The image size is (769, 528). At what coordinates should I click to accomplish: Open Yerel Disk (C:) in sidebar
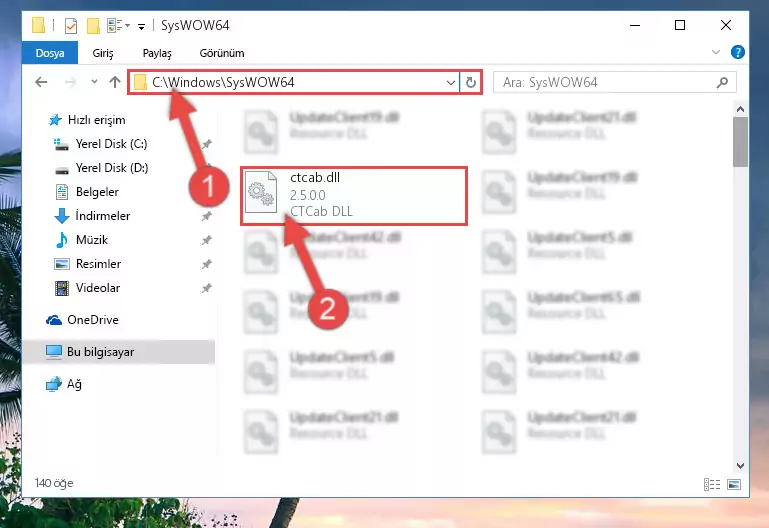tap(101, 144)
